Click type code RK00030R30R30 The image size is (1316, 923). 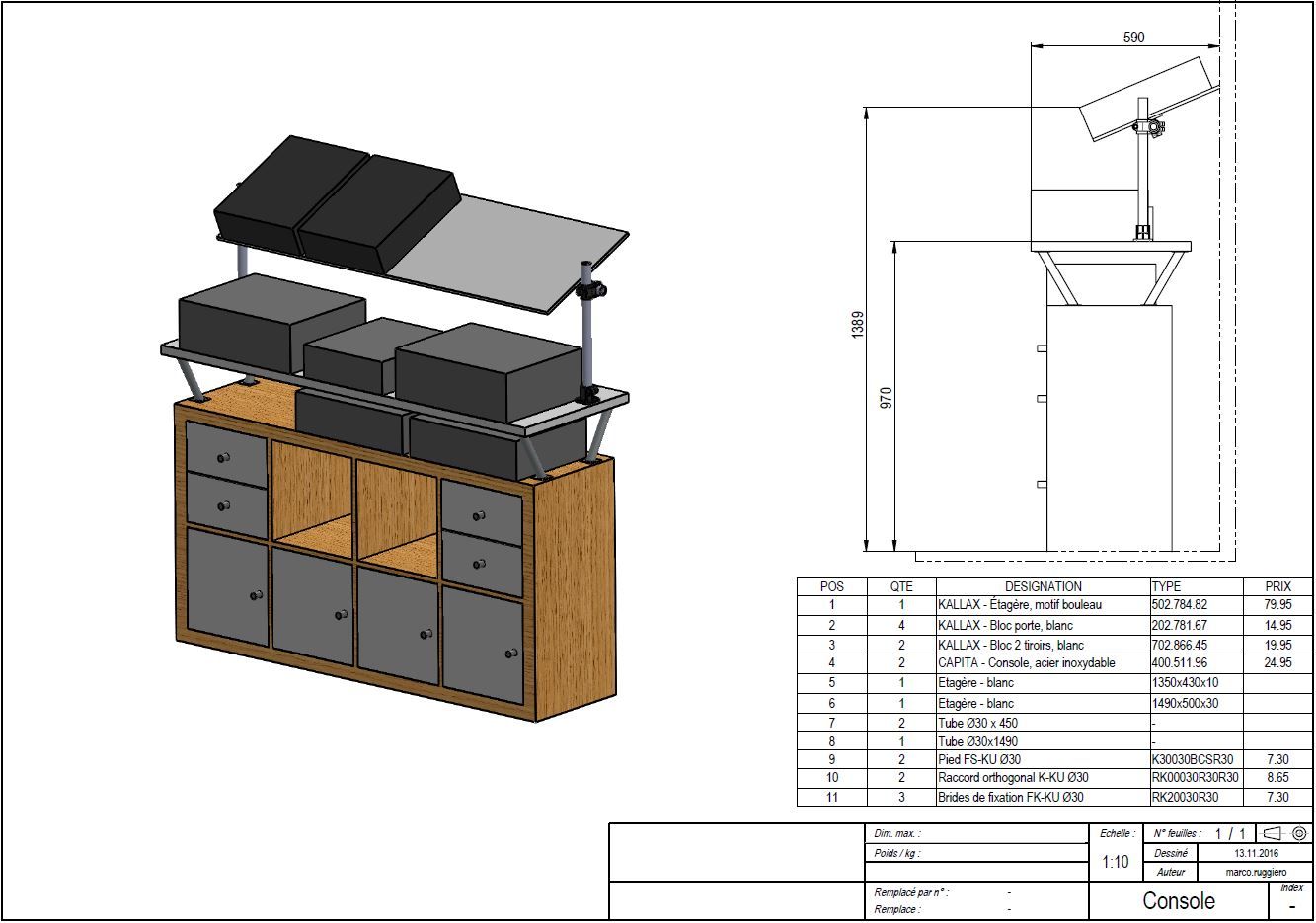1195,778
